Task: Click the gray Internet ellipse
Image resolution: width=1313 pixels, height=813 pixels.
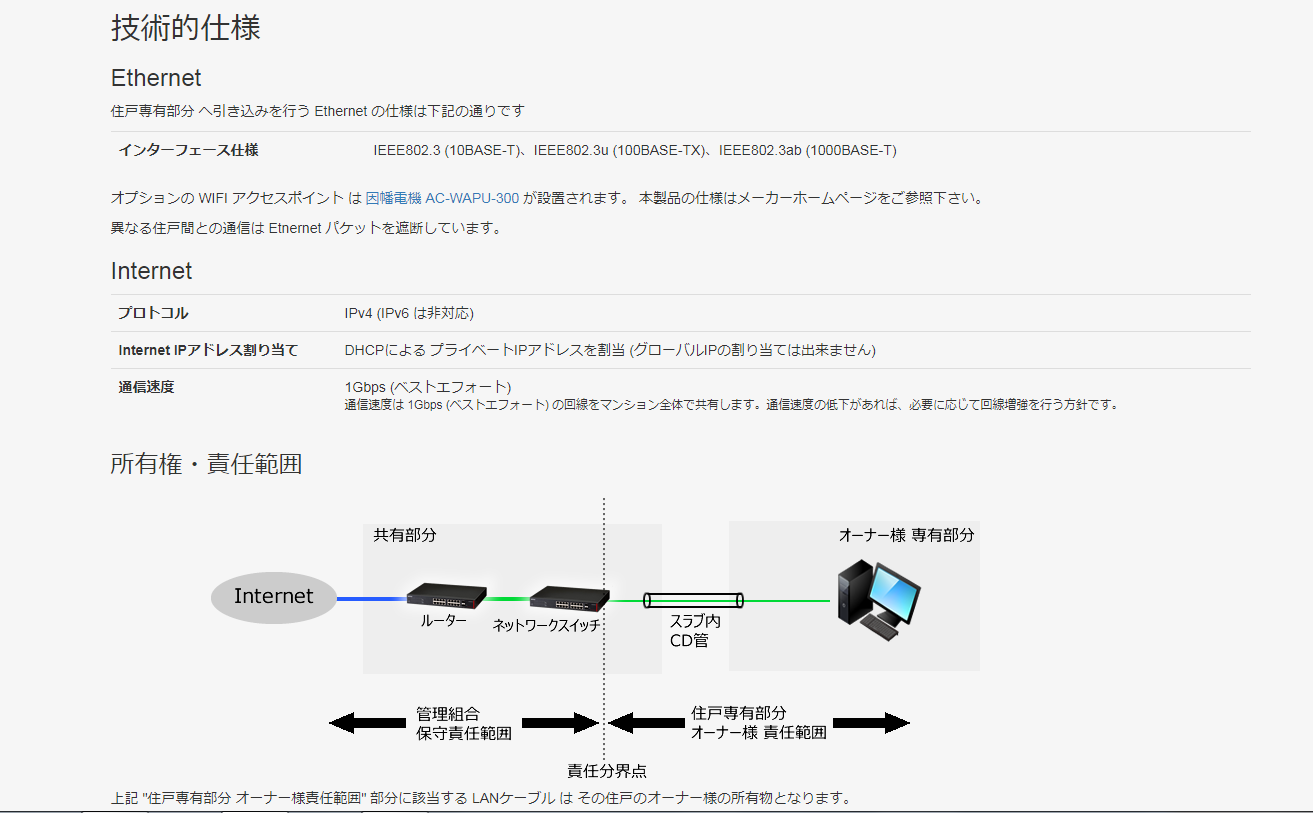Action: (x=273, y=597)
